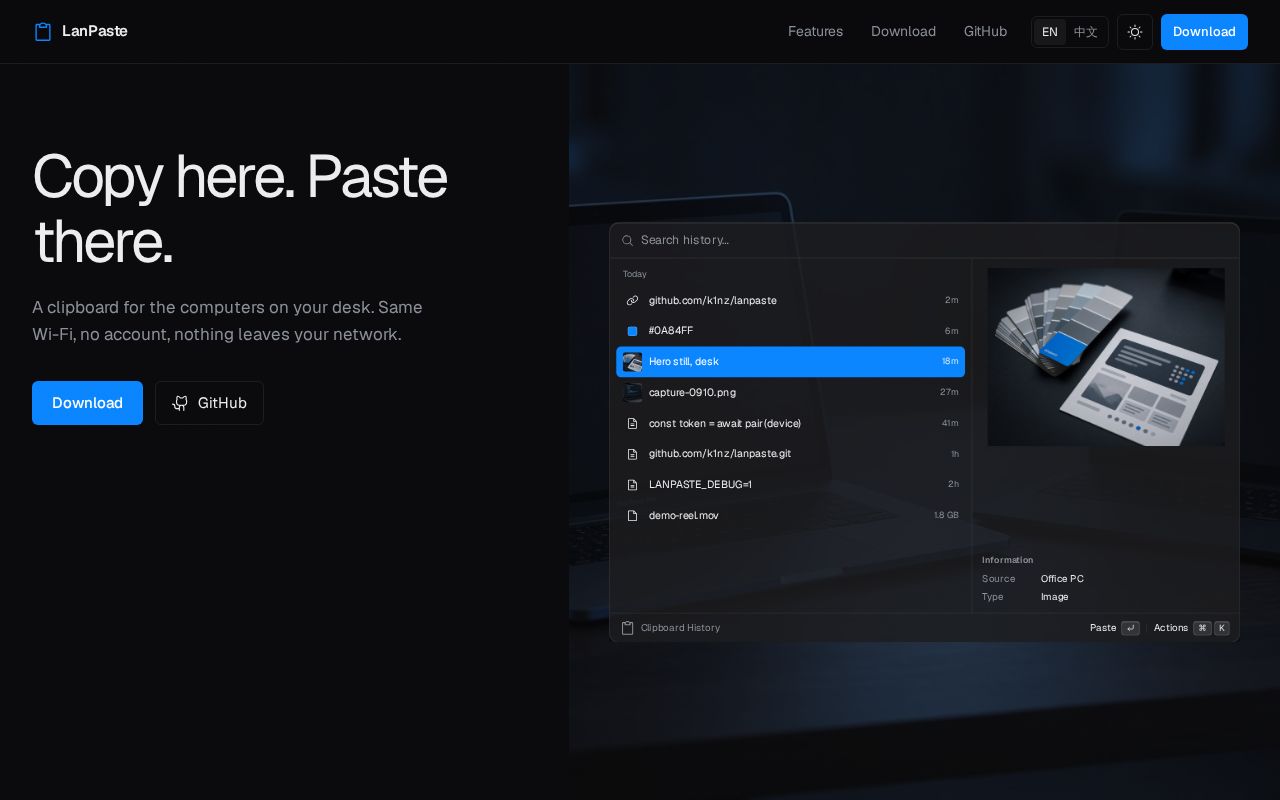The width and height of the screenshot is (1280, 800).
Task: Click the 18m timestamp on selected row
Action: pyautogui.click(x=950, y=362)
